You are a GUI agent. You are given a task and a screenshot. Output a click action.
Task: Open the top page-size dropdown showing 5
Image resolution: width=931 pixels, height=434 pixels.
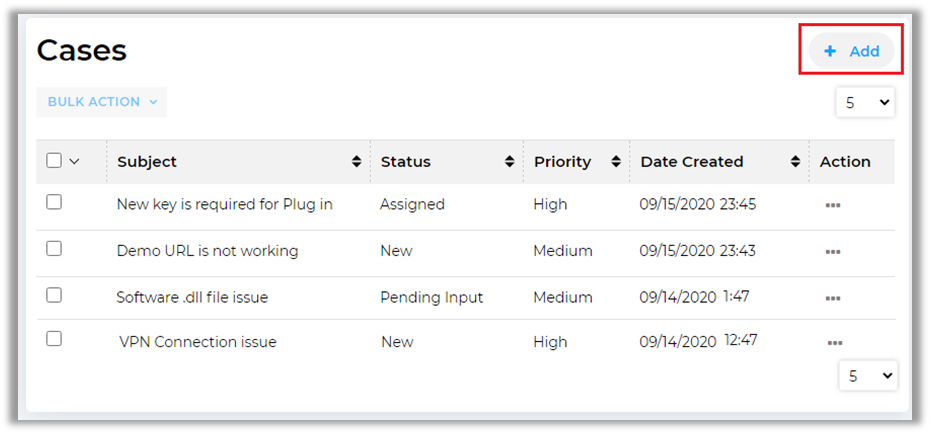pyautogui.click(x=865, y=102)
